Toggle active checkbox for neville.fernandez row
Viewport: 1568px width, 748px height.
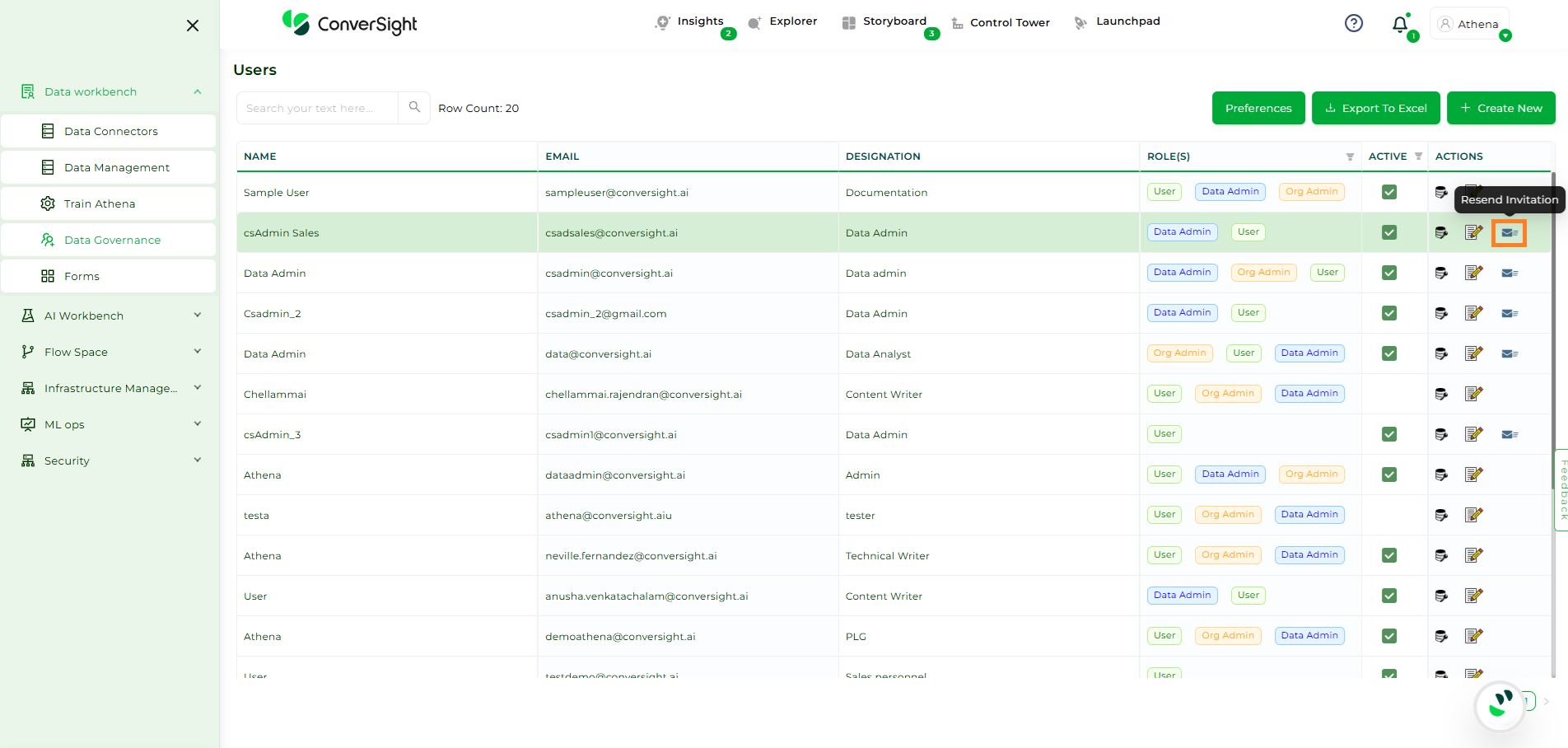click(x=1389, y=555)
